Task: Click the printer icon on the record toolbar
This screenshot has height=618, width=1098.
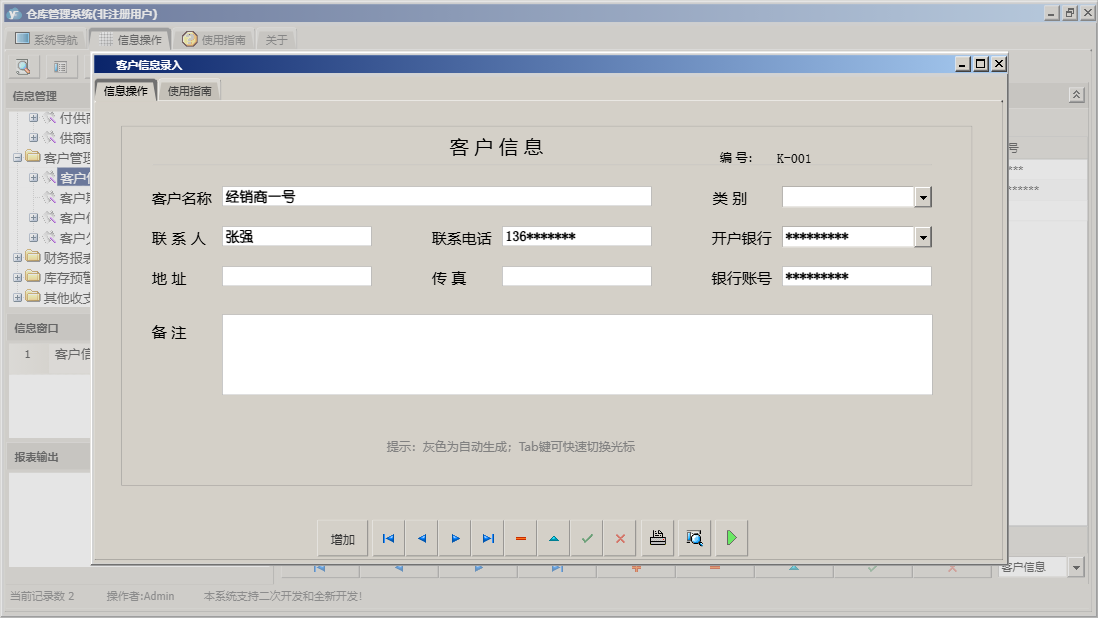Action: pos(656,538)
